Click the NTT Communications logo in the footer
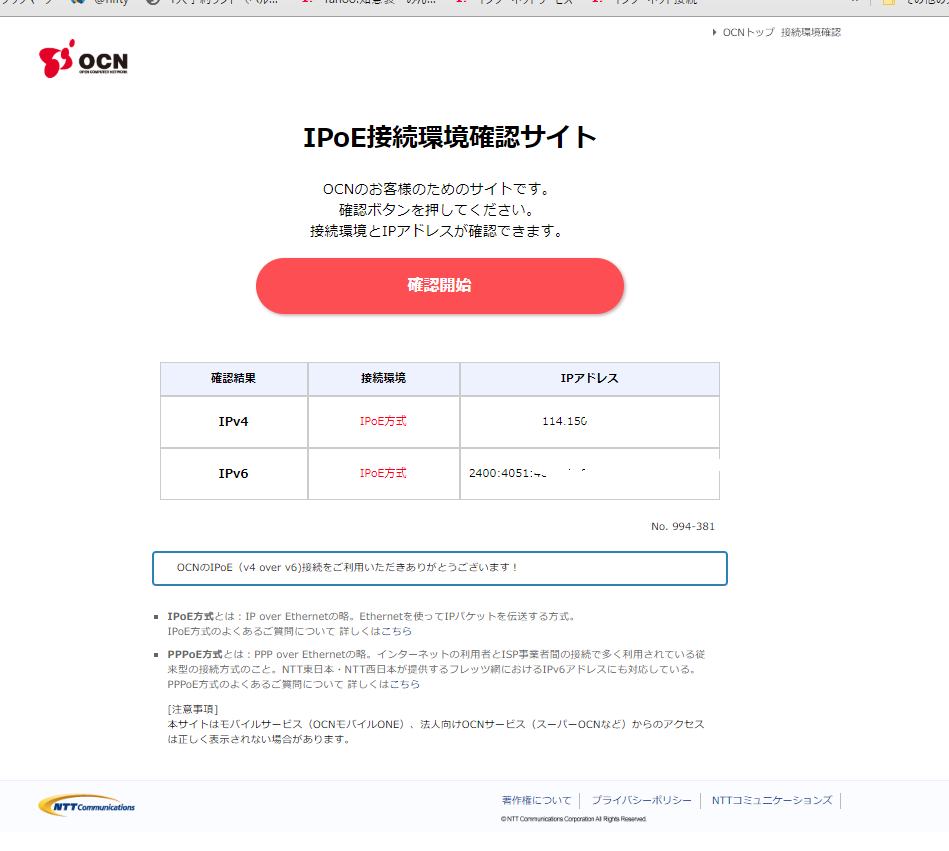The image size is (949, 851). coord(87,806)
